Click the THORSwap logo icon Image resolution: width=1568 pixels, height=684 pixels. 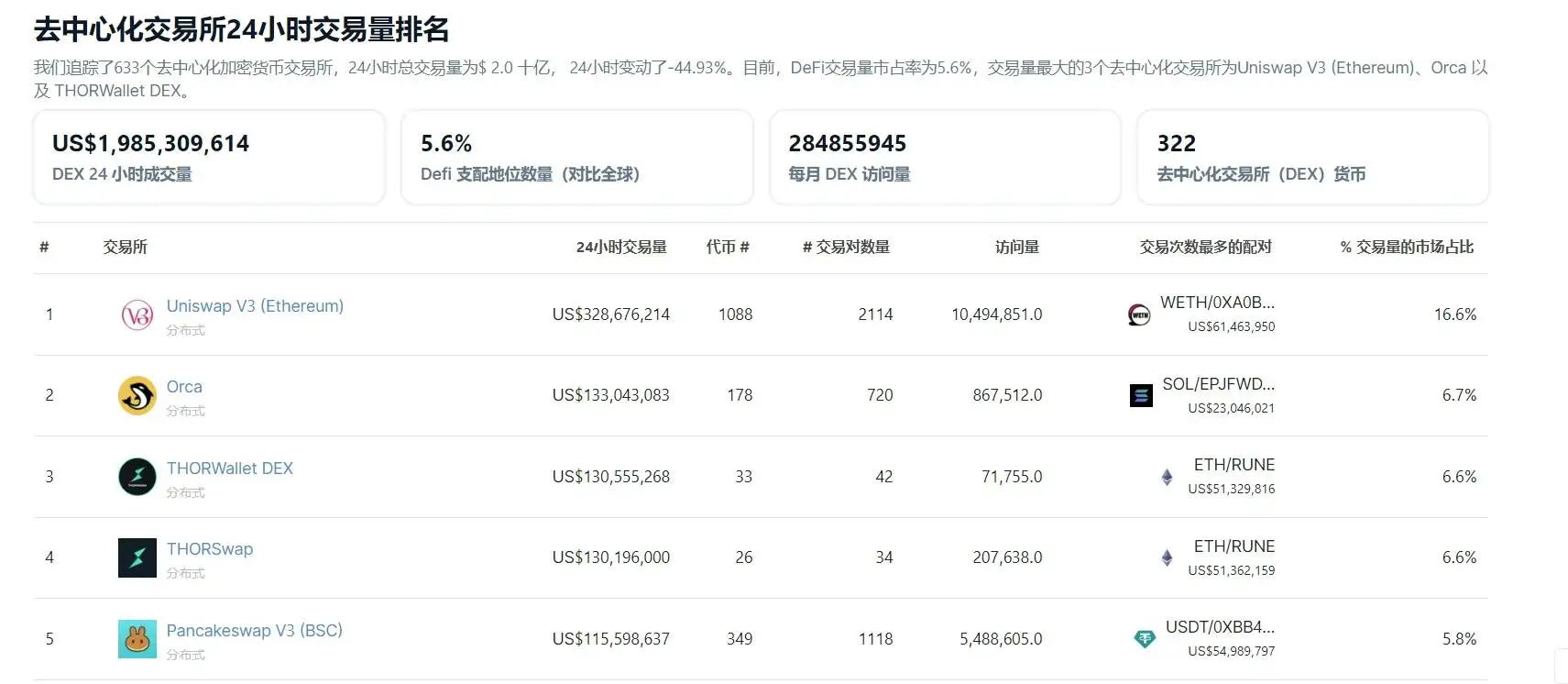click(137, 557)
